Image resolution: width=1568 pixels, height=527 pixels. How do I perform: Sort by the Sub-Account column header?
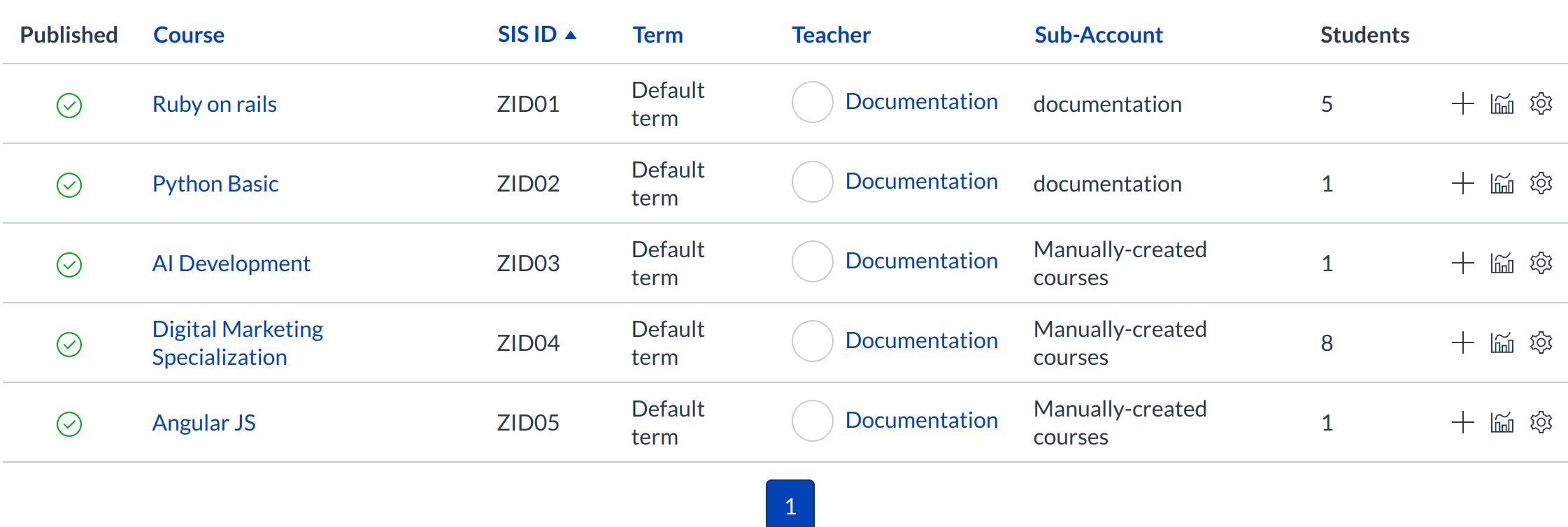pos(1098,35)
